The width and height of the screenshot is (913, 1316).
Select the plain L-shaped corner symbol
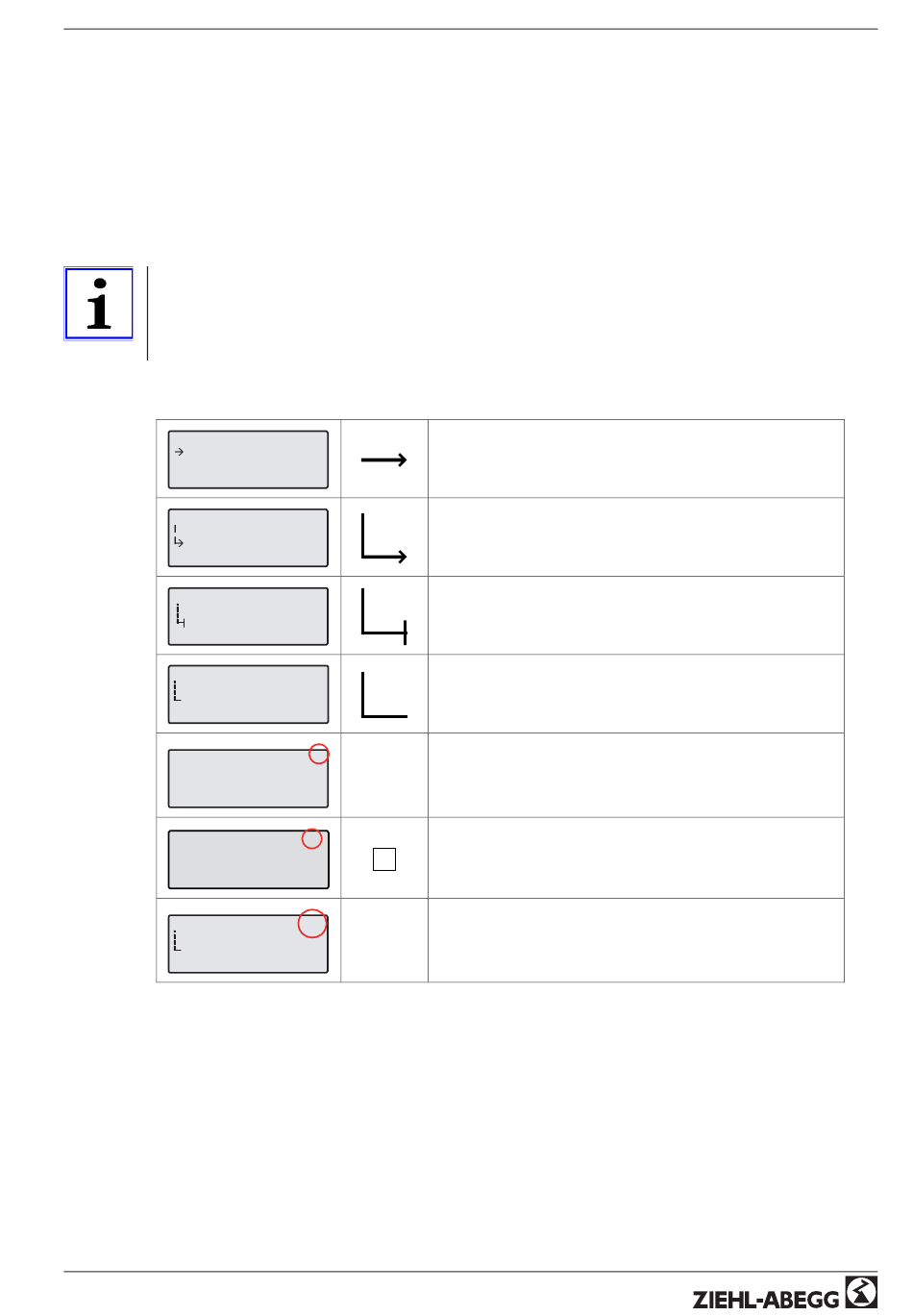[384, 695]
